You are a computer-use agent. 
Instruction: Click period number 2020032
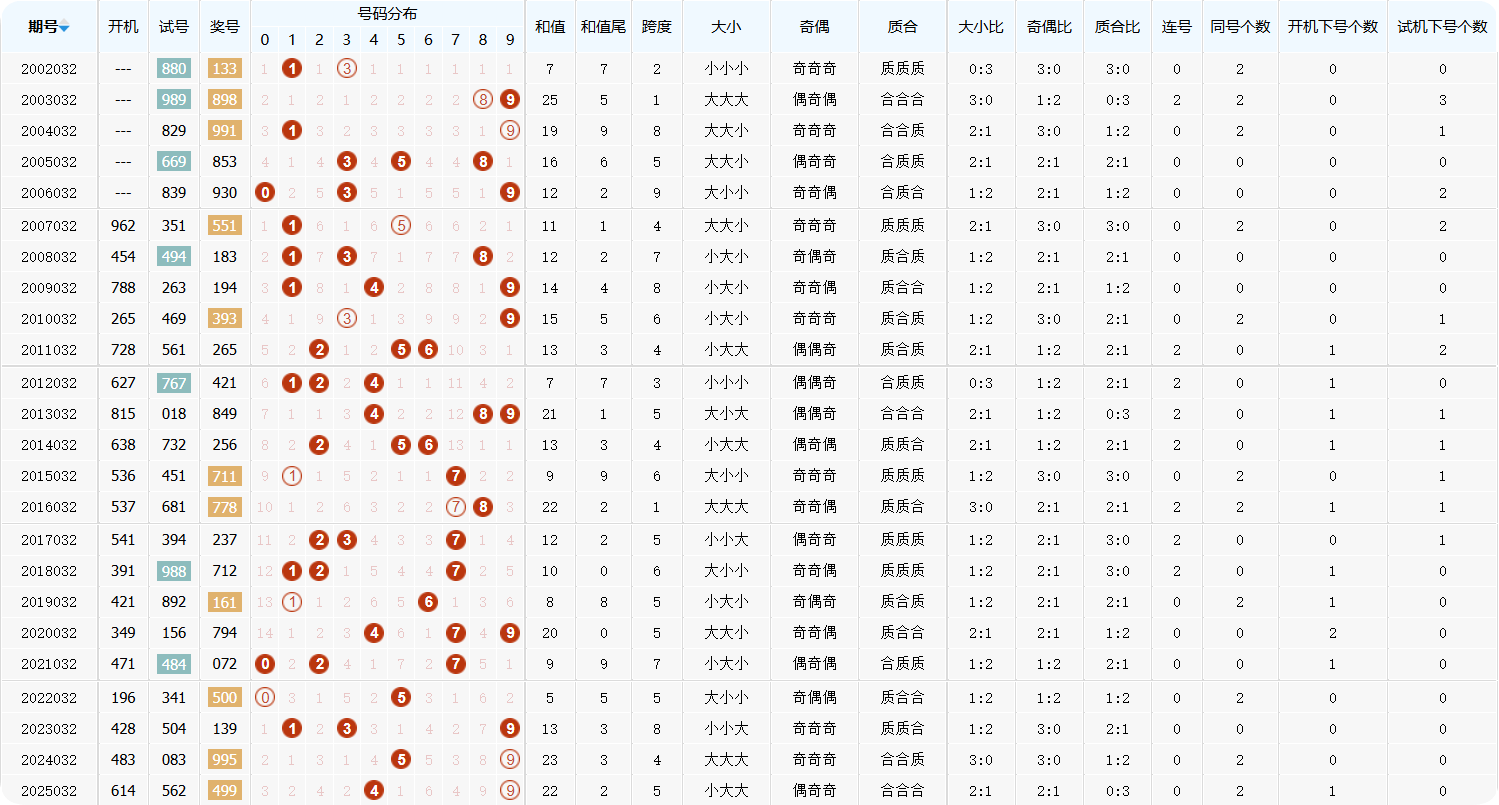point(49,634)
